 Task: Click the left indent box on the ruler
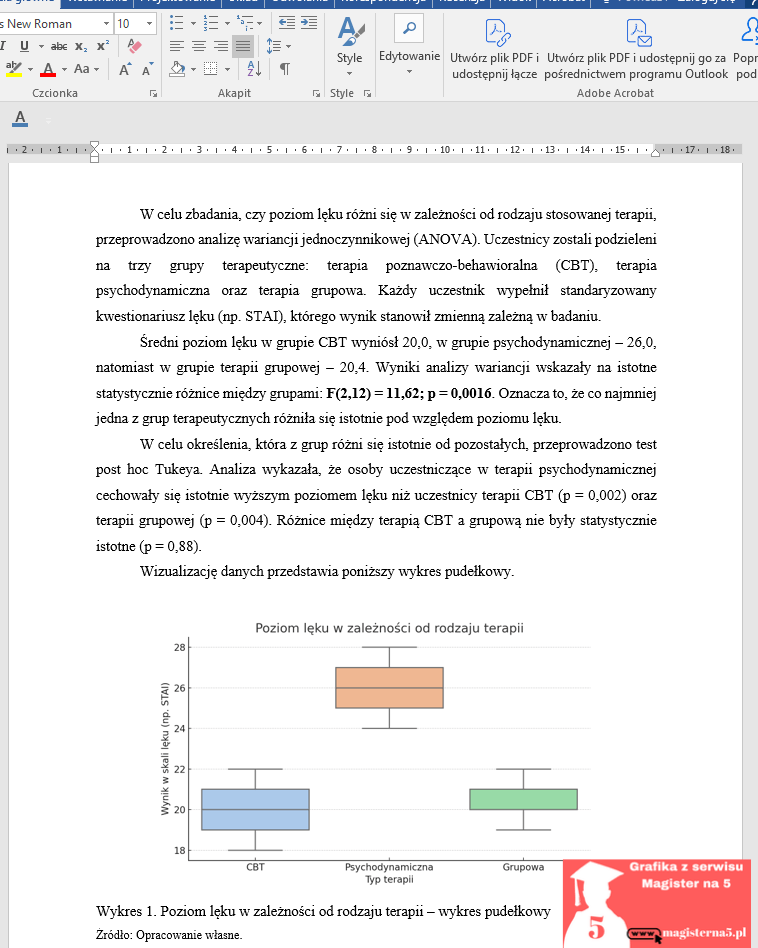point(94,159)
